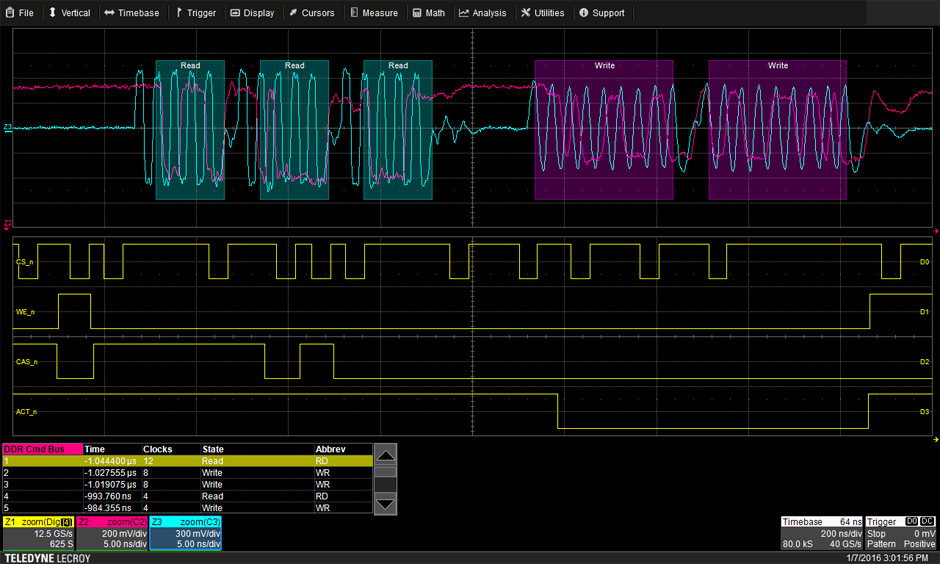Open the Utilities menu
The height and width of the screenshot is (564, 940).
click(543, 13)
